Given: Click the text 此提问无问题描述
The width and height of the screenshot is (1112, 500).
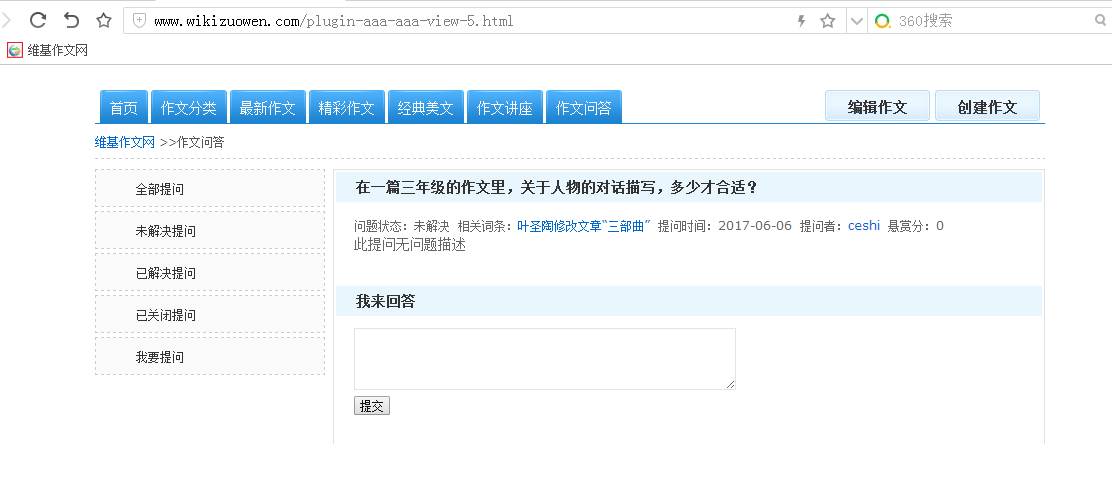Looking at the screenshot, I should point(410,245).
